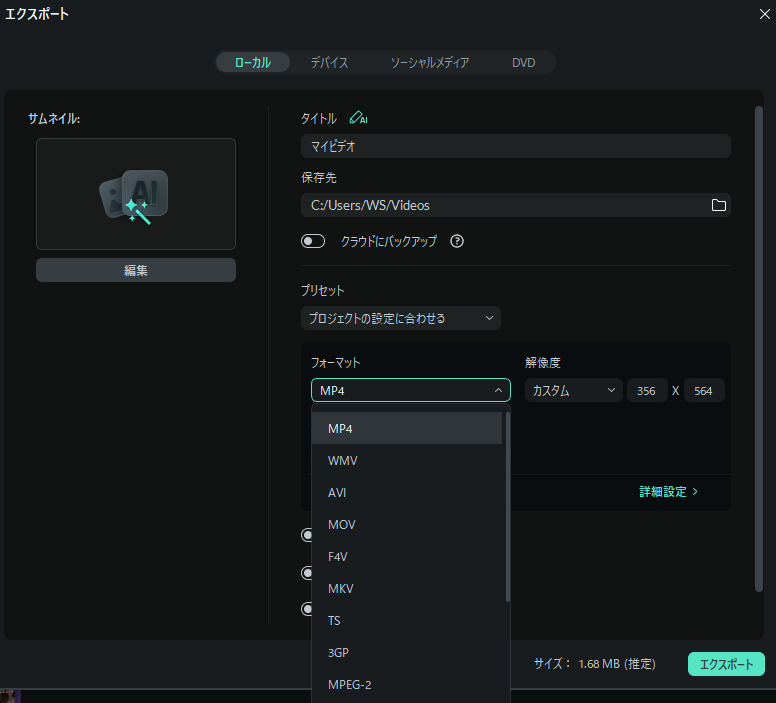Click the AI title generator pencil icon
This screenshot has height=703, width=776.
tap(358, 118)
